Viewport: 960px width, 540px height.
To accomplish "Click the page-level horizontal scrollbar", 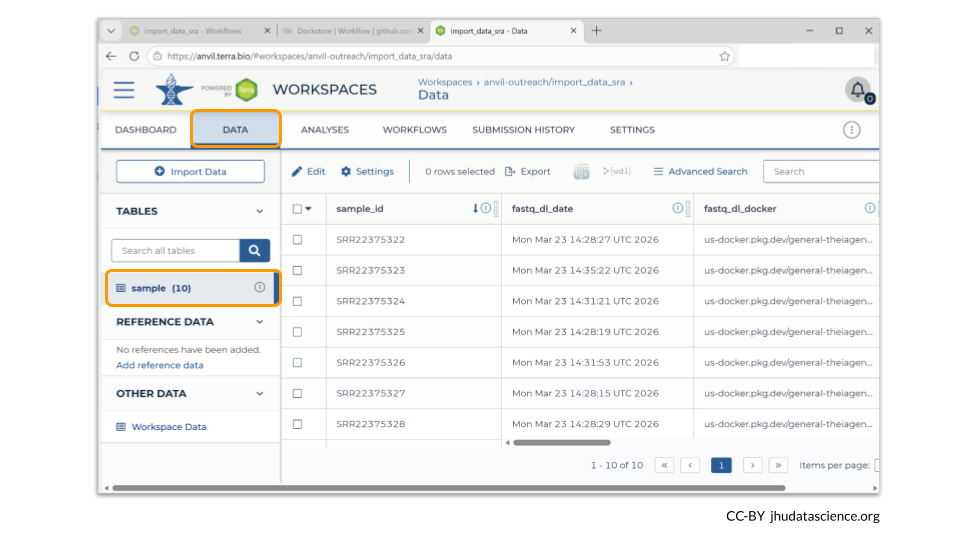I will [449, 488].
